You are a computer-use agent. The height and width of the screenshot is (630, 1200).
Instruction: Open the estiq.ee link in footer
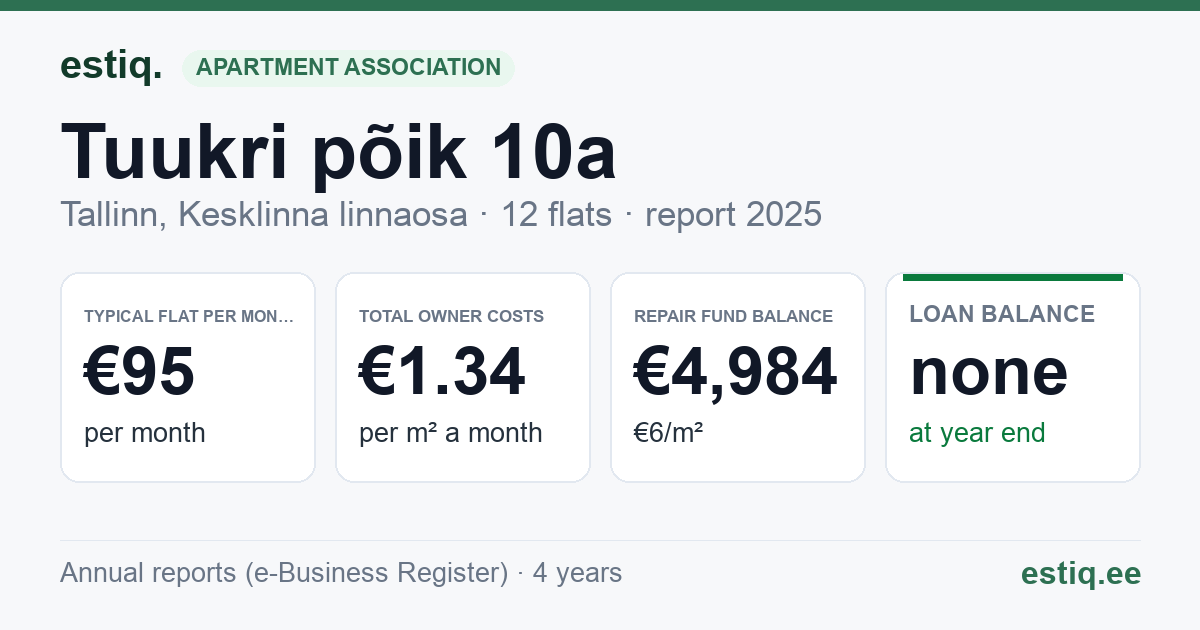point(1080,573)
